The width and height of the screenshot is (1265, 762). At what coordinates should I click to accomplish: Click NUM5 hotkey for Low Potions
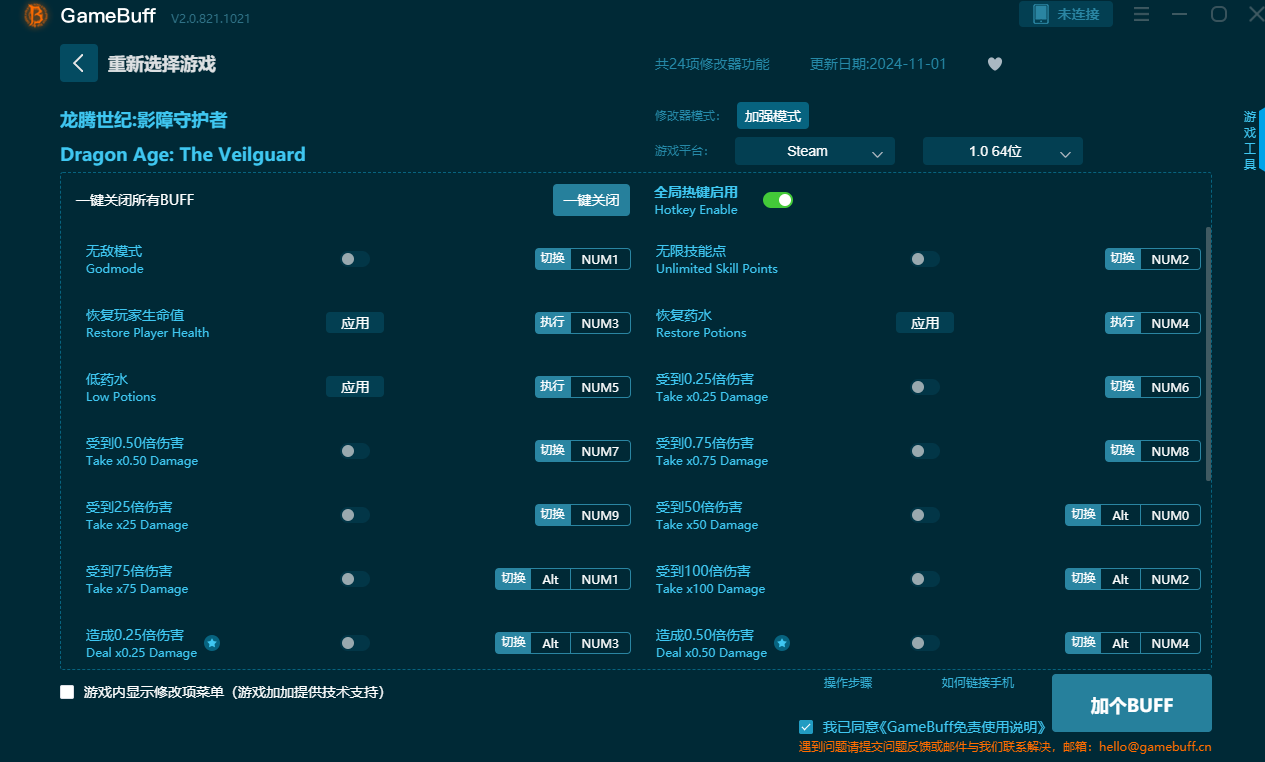click(600, 387)
